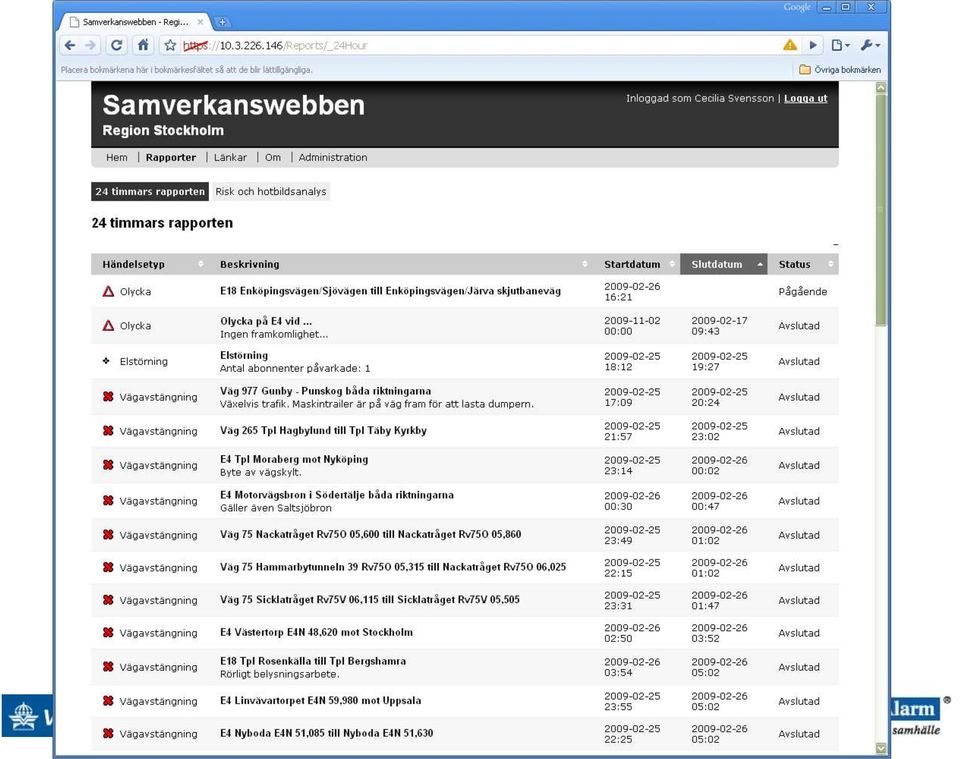Click road closure icon for E18 Tpl Rosenkälla
This screenshot has width=960, height=759.
pyautogui.click(x=108, y=667)
